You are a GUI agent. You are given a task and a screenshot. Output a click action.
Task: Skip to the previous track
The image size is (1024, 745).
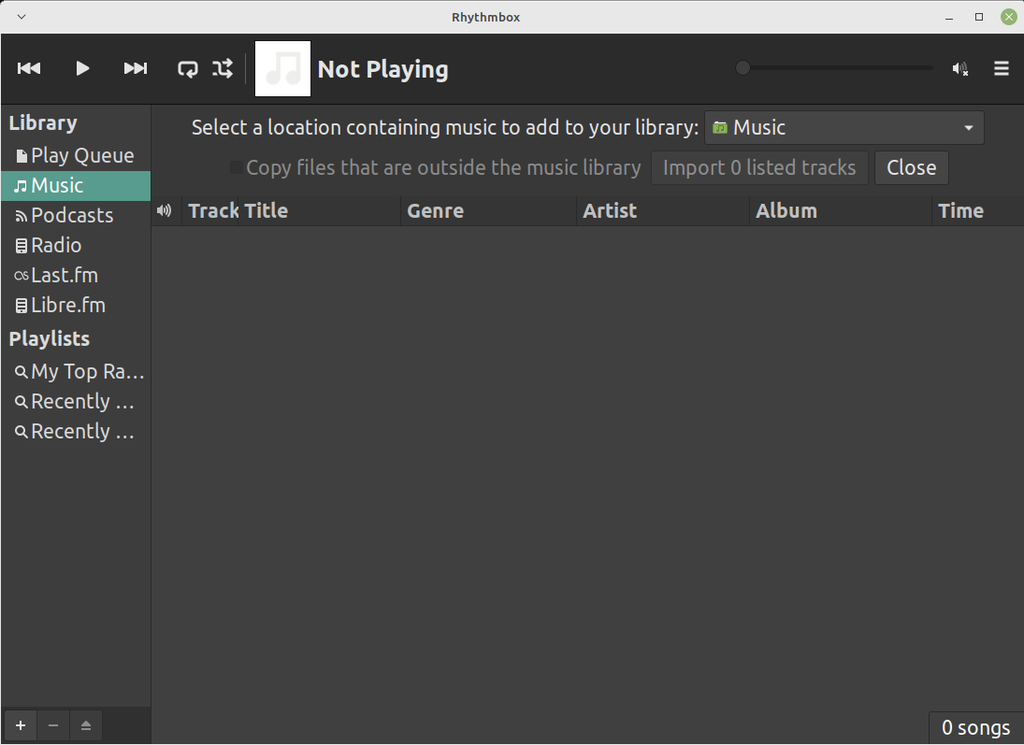29,69
